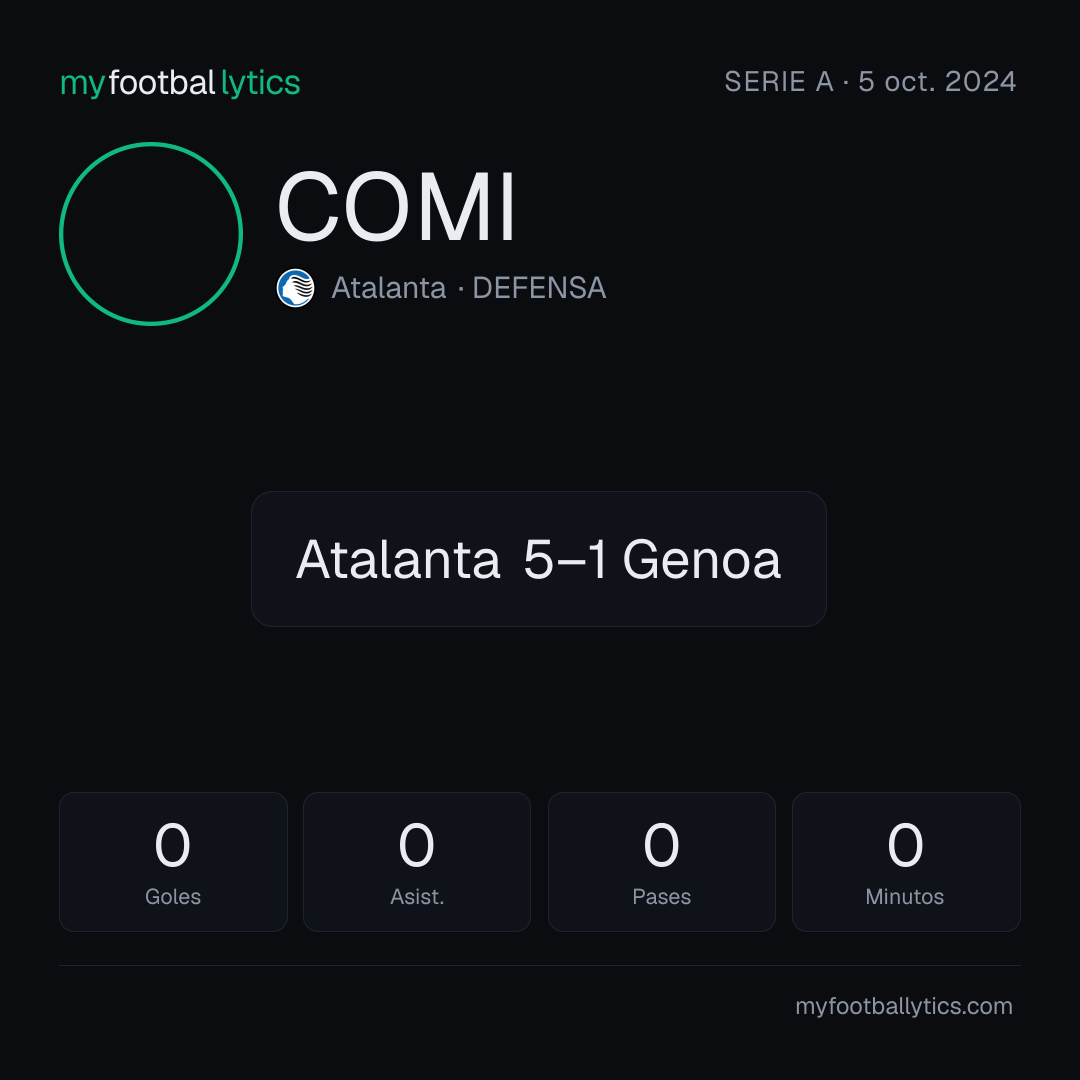The height and width of the screenshot is (1080, 1080).
Task: Click the 5 oct. 2024 date
Action: pos(937,82)
